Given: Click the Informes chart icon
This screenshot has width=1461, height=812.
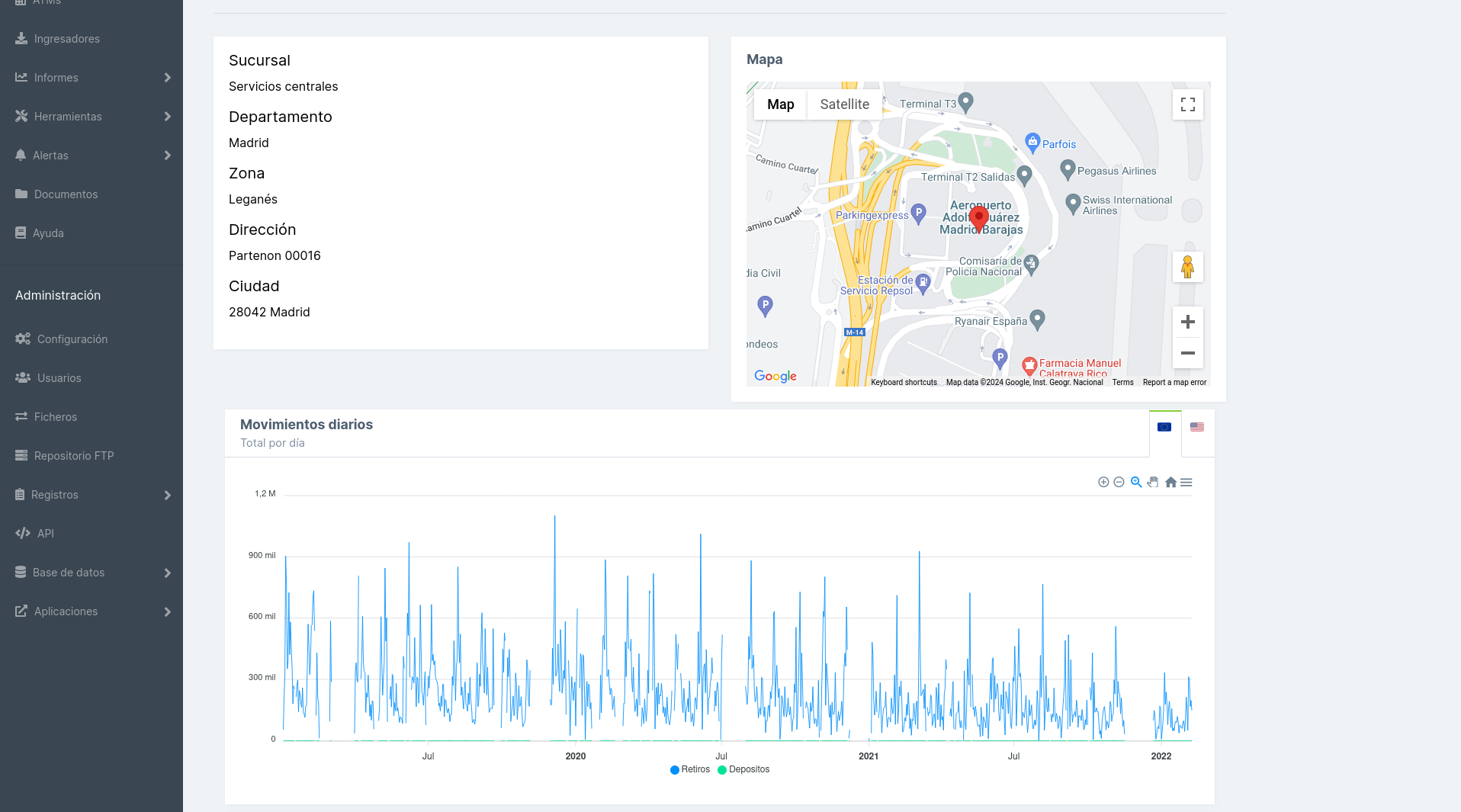Looking at the screenshot, I should [21, 77].
